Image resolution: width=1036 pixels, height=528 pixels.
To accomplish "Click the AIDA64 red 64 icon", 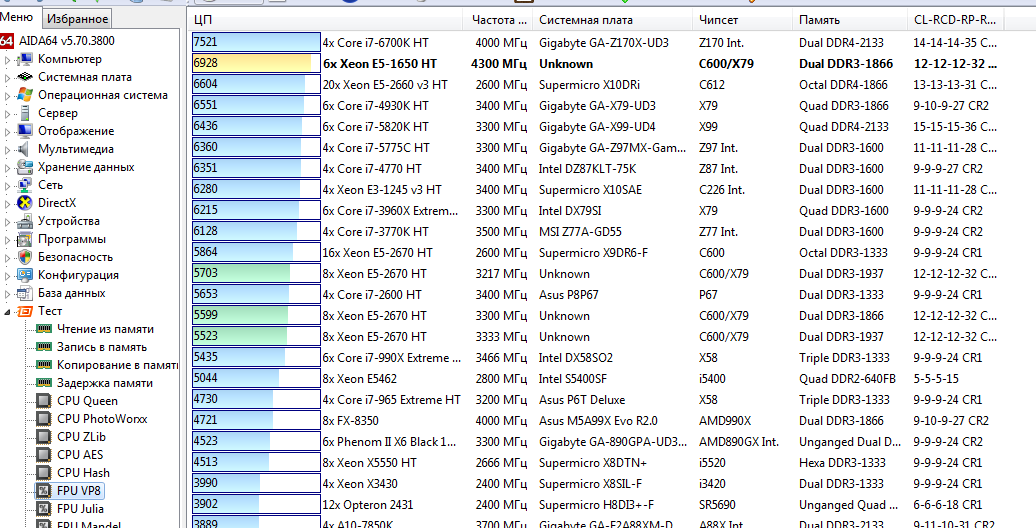I will 7,41.
